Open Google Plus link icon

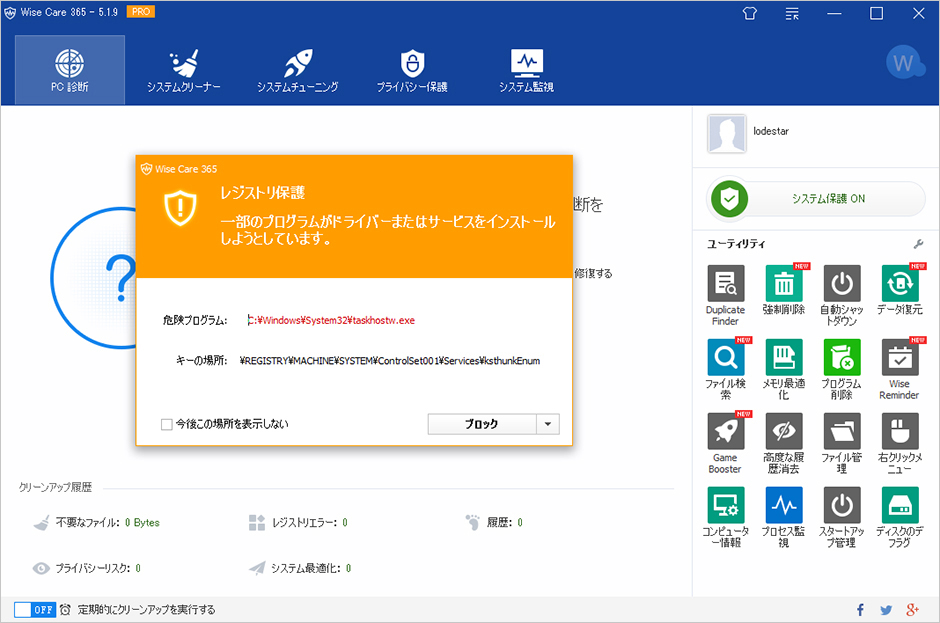[x=912, y=610]
